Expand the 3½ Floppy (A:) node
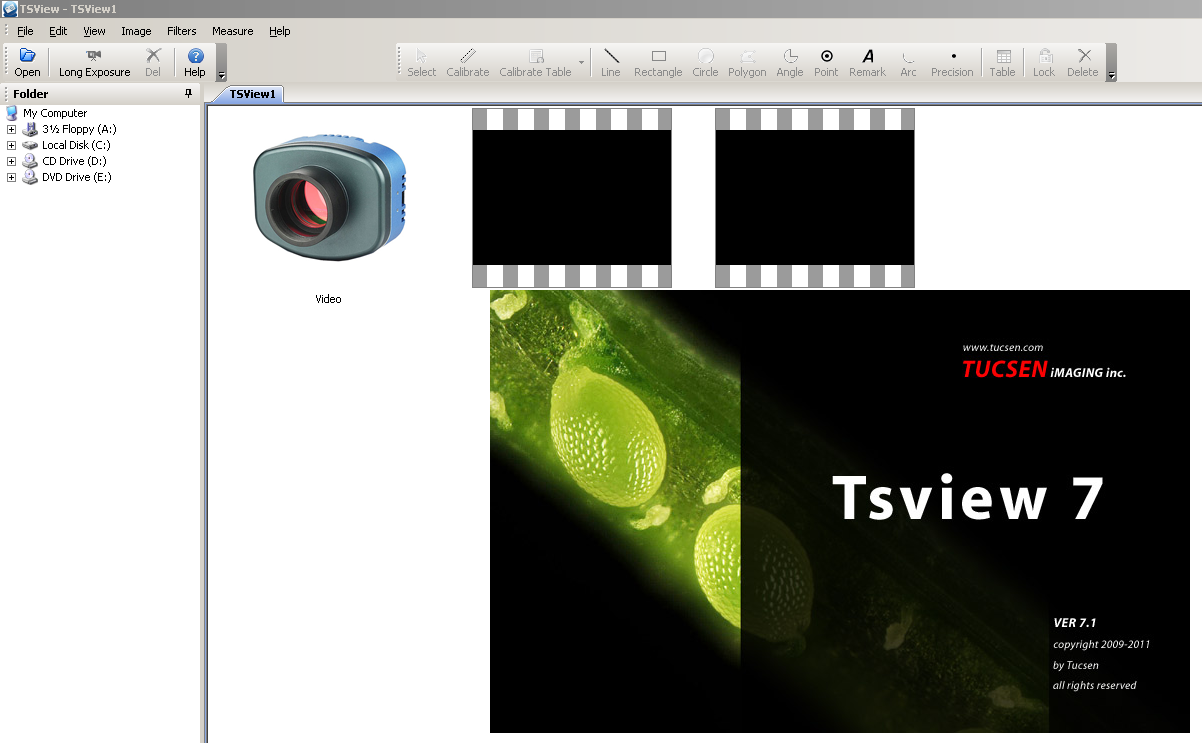 11,129
